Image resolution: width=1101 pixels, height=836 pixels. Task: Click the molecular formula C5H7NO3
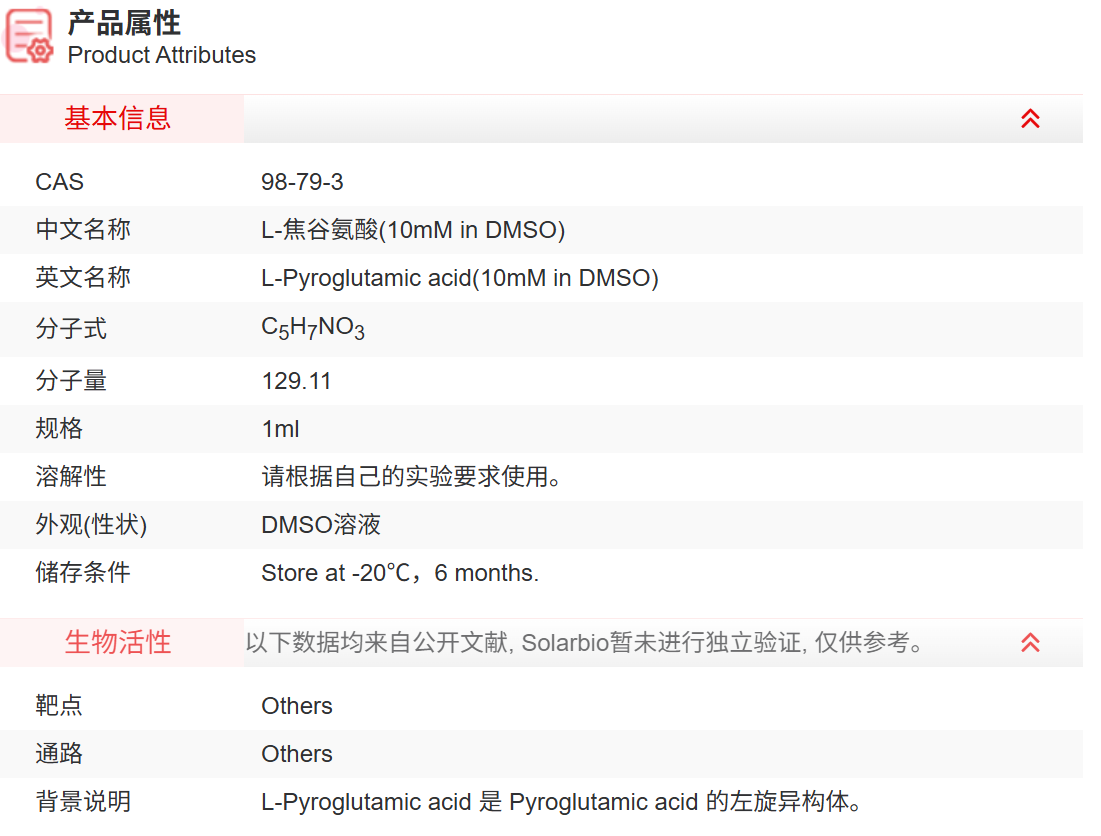[x=313, y=328]
